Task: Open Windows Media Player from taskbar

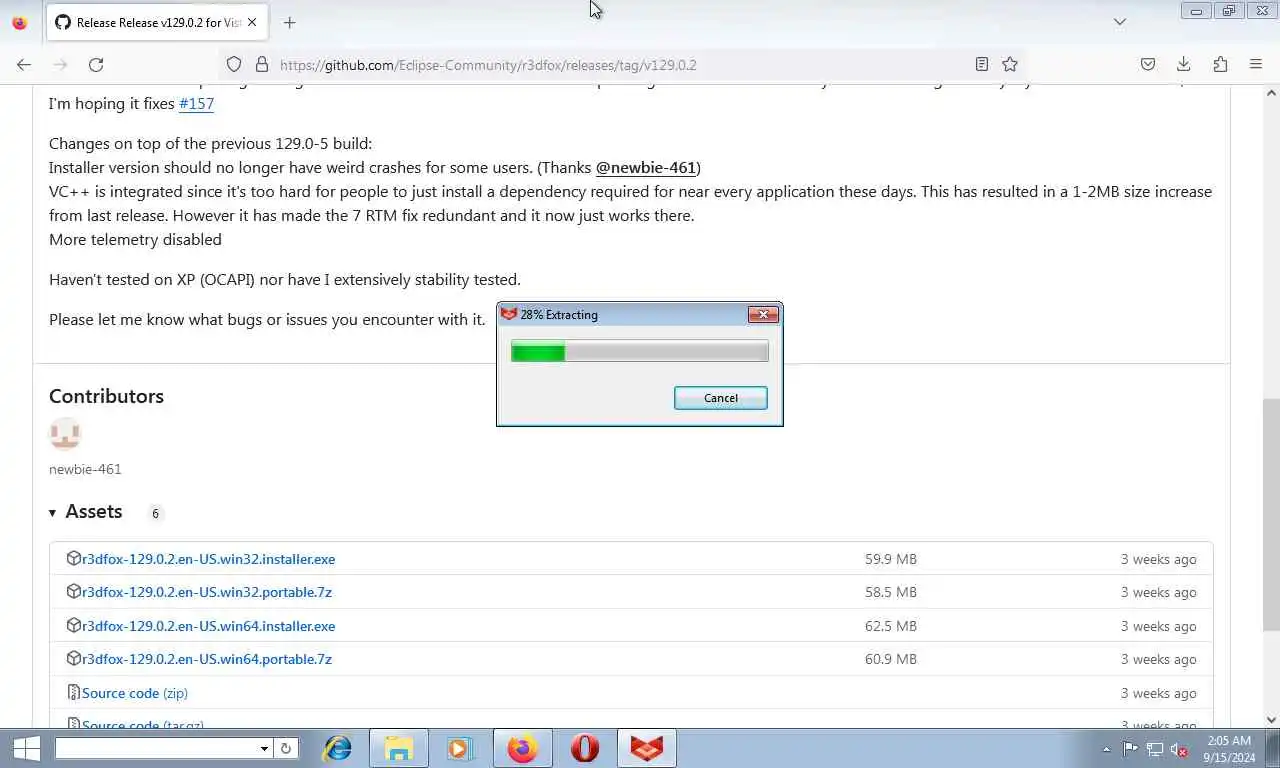Action: [459, 748]
